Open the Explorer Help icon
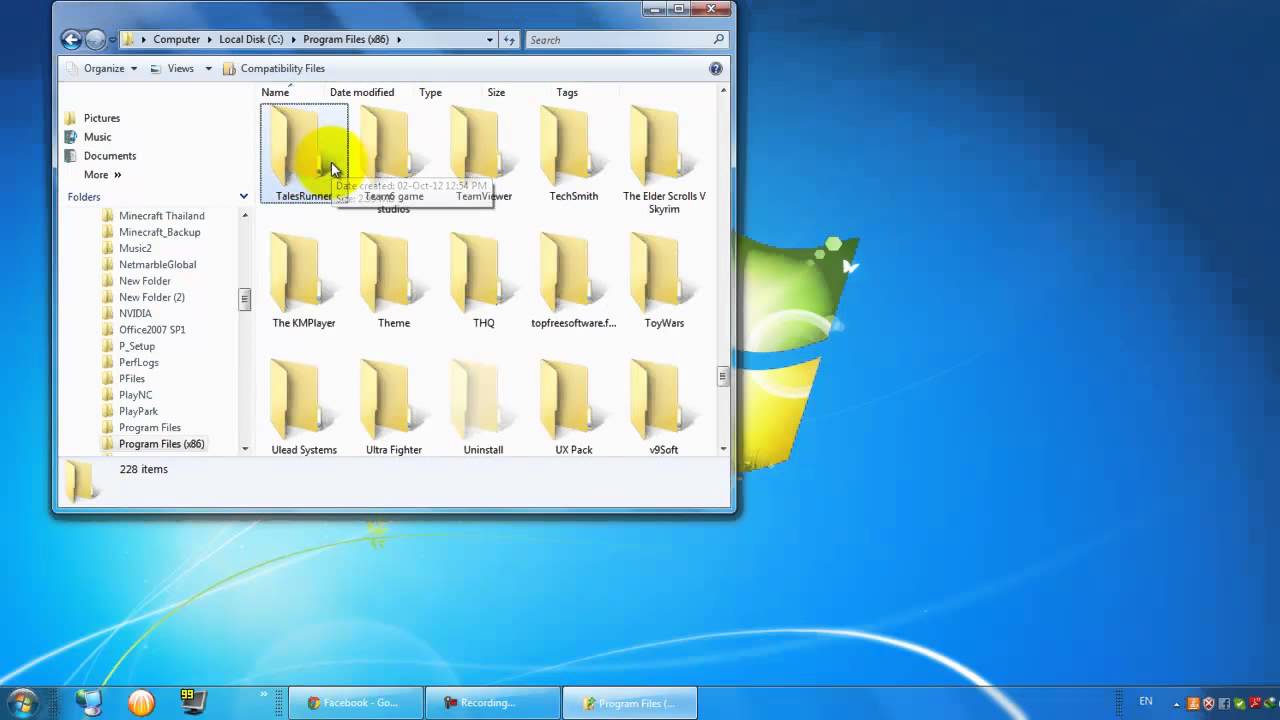Screen dimensions: 1280x720 click(716, 69)
